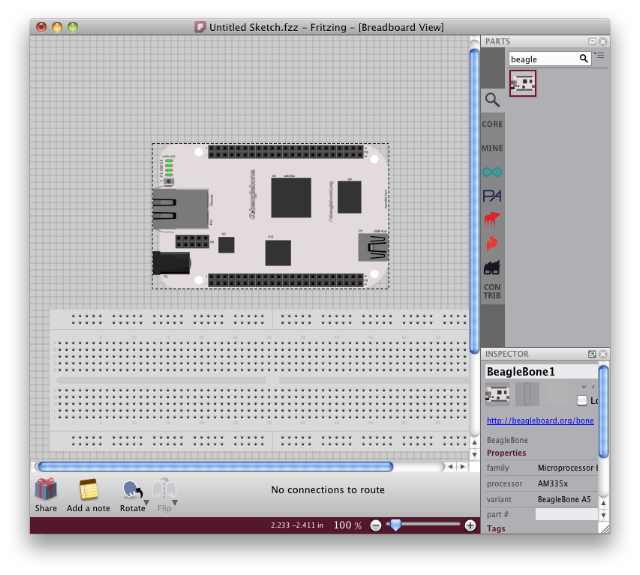Image resolution: width=640 pixels, height=575 pixels.
Task: Click the Inspector scroll down arrow
Action: [x=603, y=515]
